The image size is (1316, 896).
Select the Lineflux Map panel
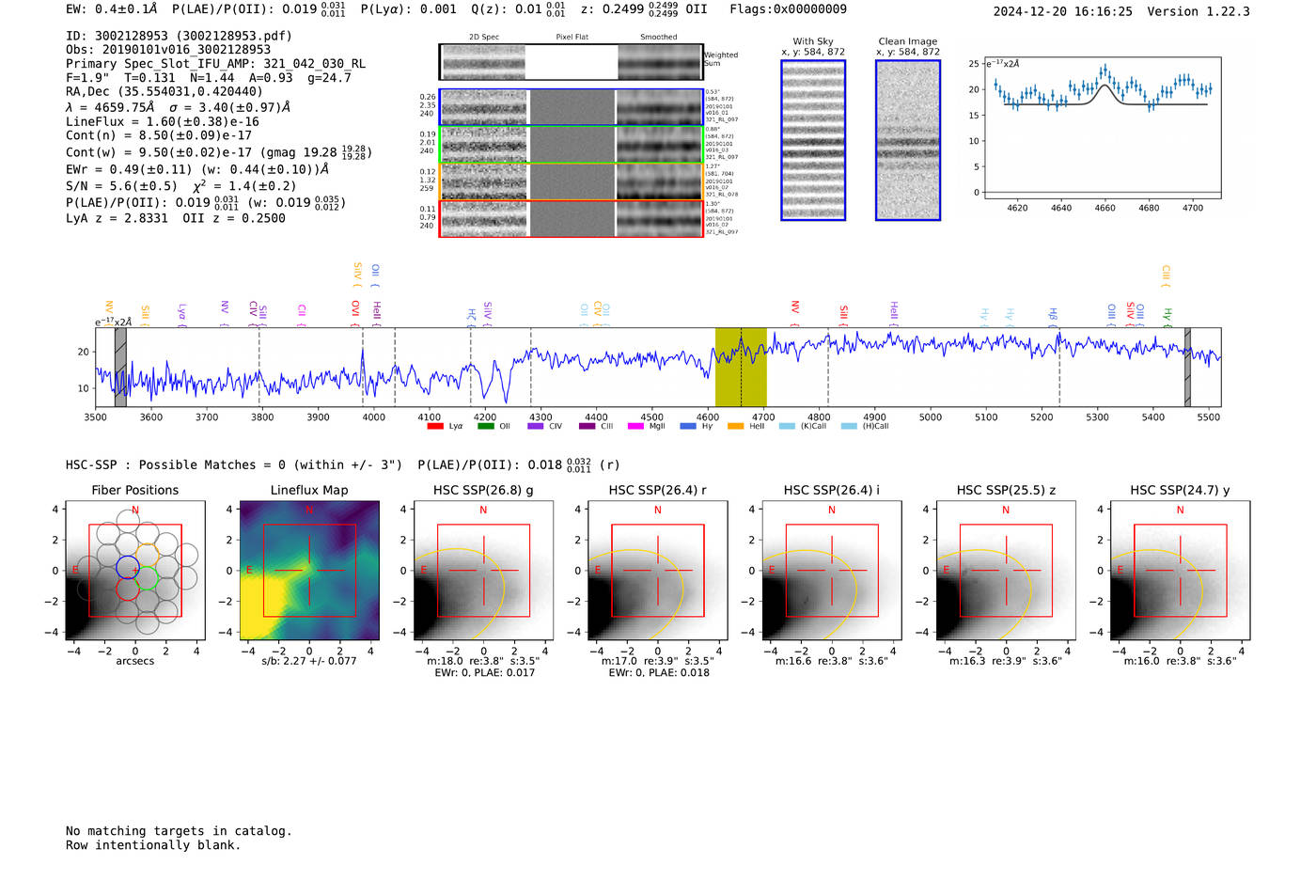click(309, 571)
